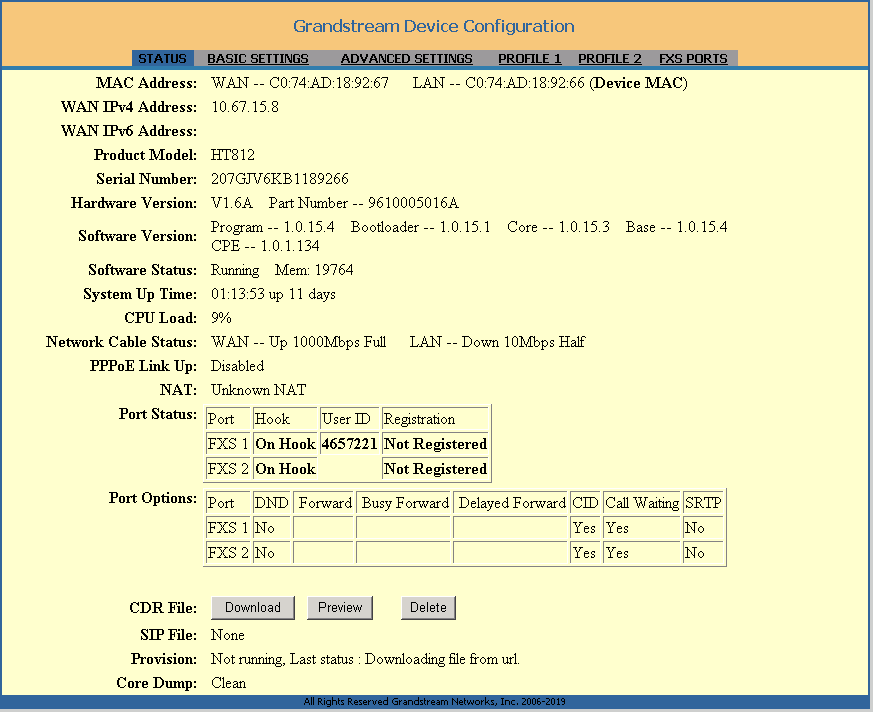Click DND column header in Port Options
The height and width of the screenshot is (712, 873).
pos(272,503)
